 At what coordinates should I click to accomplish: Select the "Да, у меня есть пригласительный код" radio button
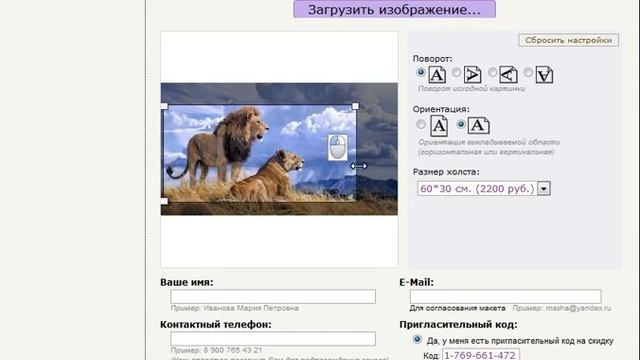417,340
